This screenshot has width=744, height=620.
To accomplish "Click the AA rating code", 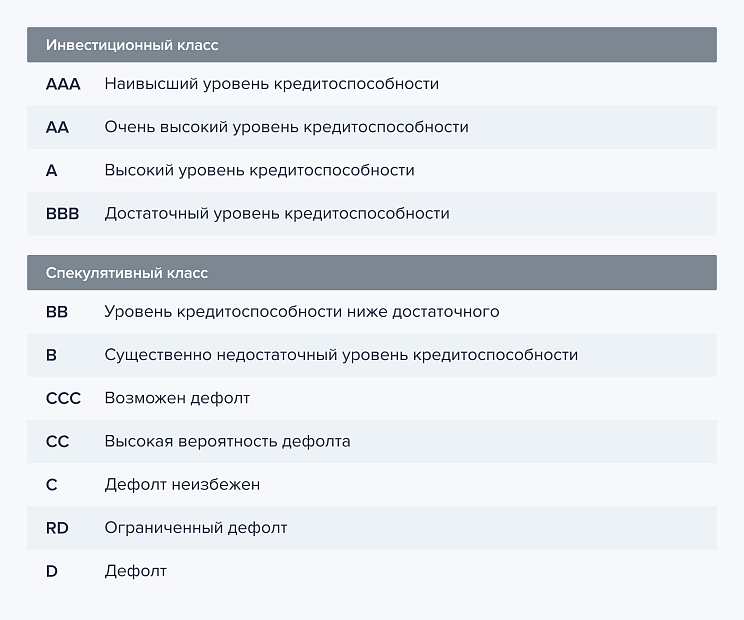I will point(57,127).
